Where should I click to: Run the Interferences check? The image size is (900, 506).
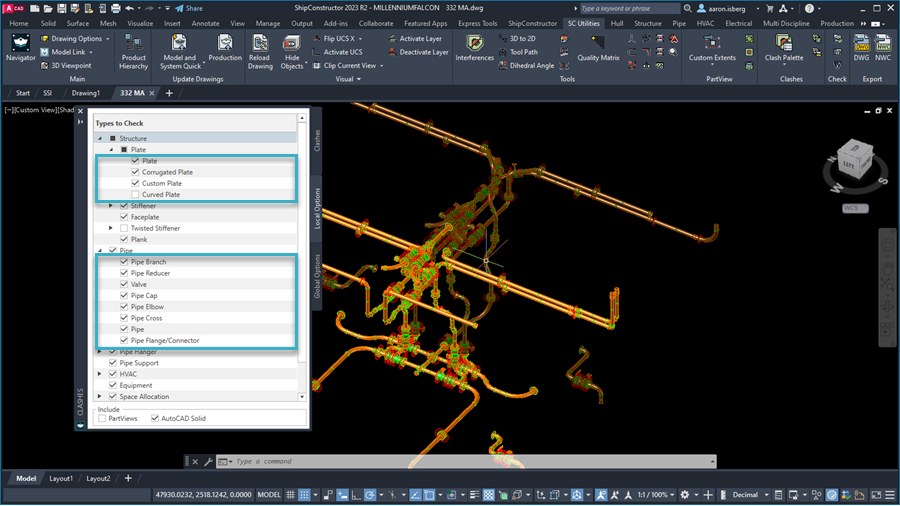(474, 48)
